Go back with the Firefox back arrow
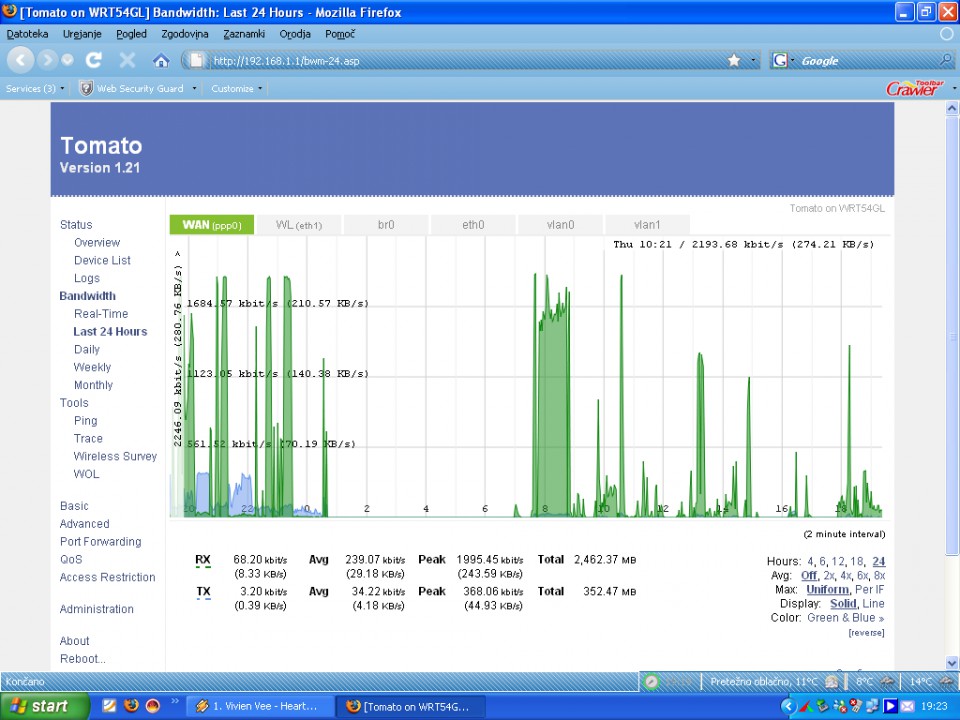960x720 pixels. tap(20, 60)
